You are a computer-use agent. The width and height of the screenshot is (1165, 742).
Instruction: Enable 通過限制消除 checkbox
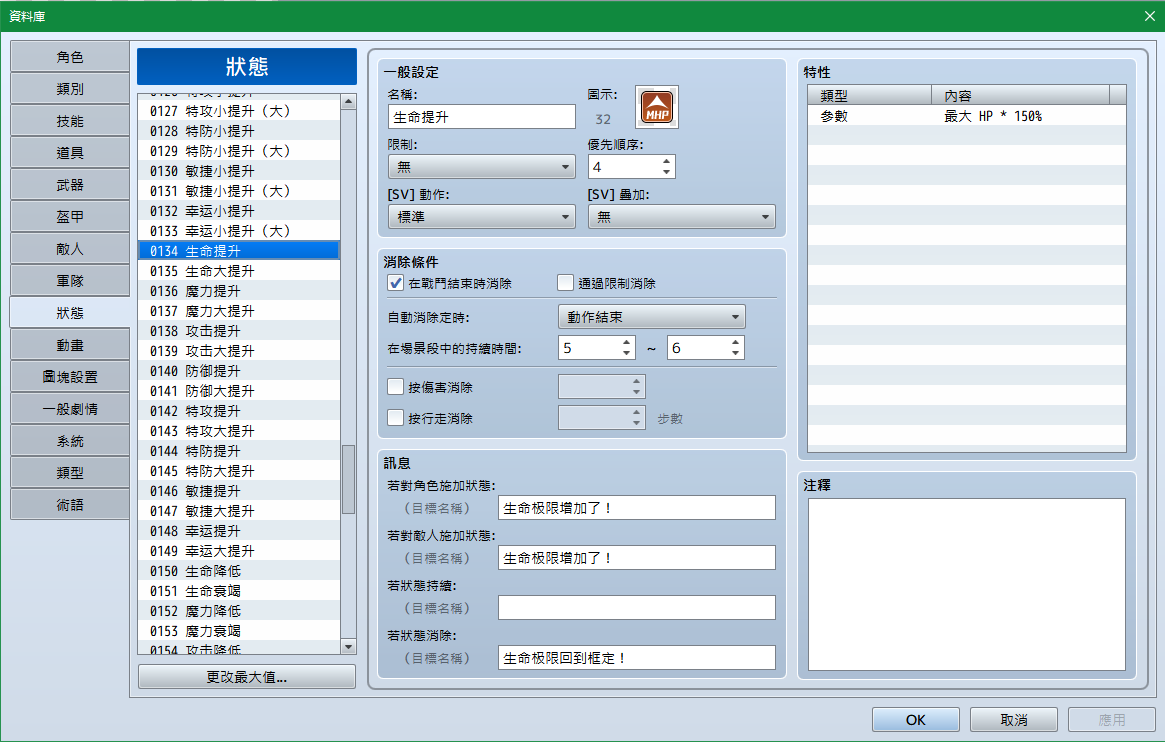pos(565,283)
